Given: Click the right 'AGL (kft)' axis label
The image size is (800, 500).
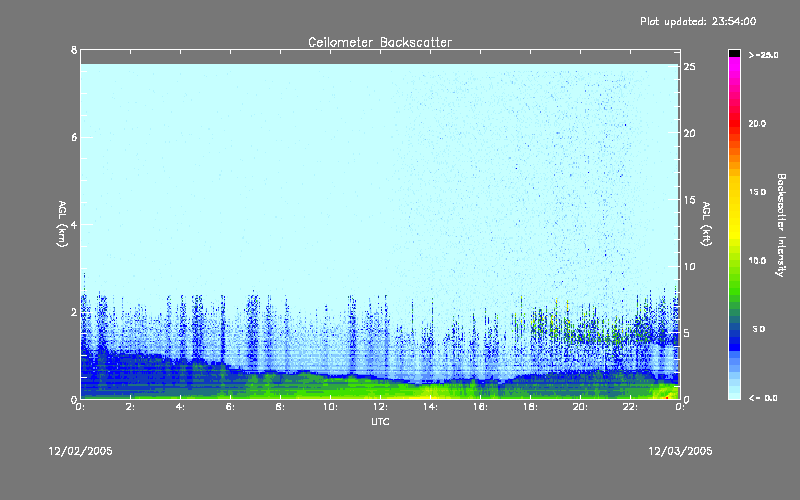Looking at the screenshot, I should (x=706, y=224).
